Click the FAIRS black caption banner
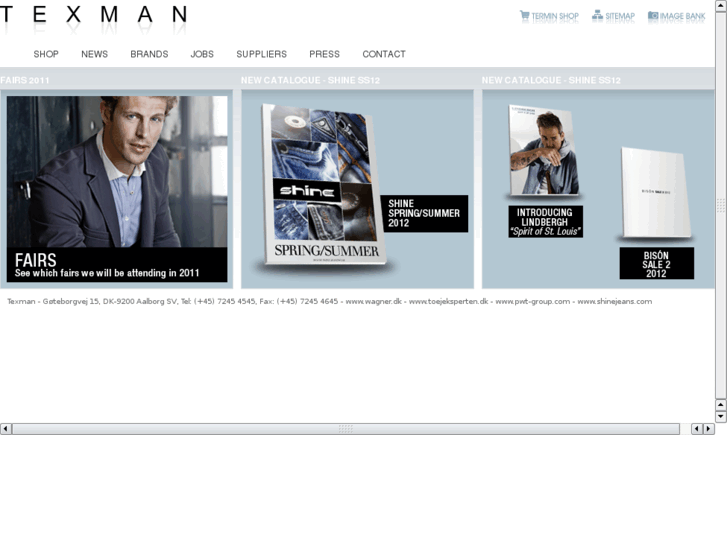 (117, 264)
